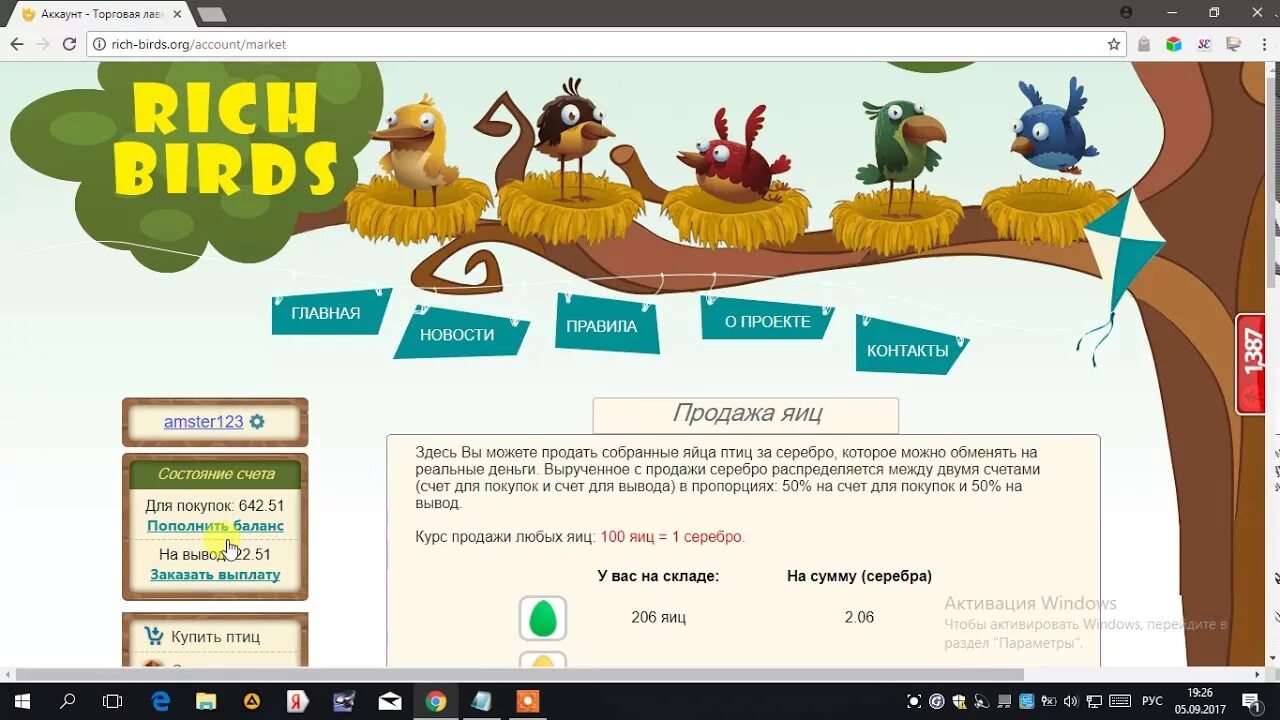This screenshot has width=1280, height=720.
Task: Click the 206 яиц stock value
Action: [x=658, y=618]
